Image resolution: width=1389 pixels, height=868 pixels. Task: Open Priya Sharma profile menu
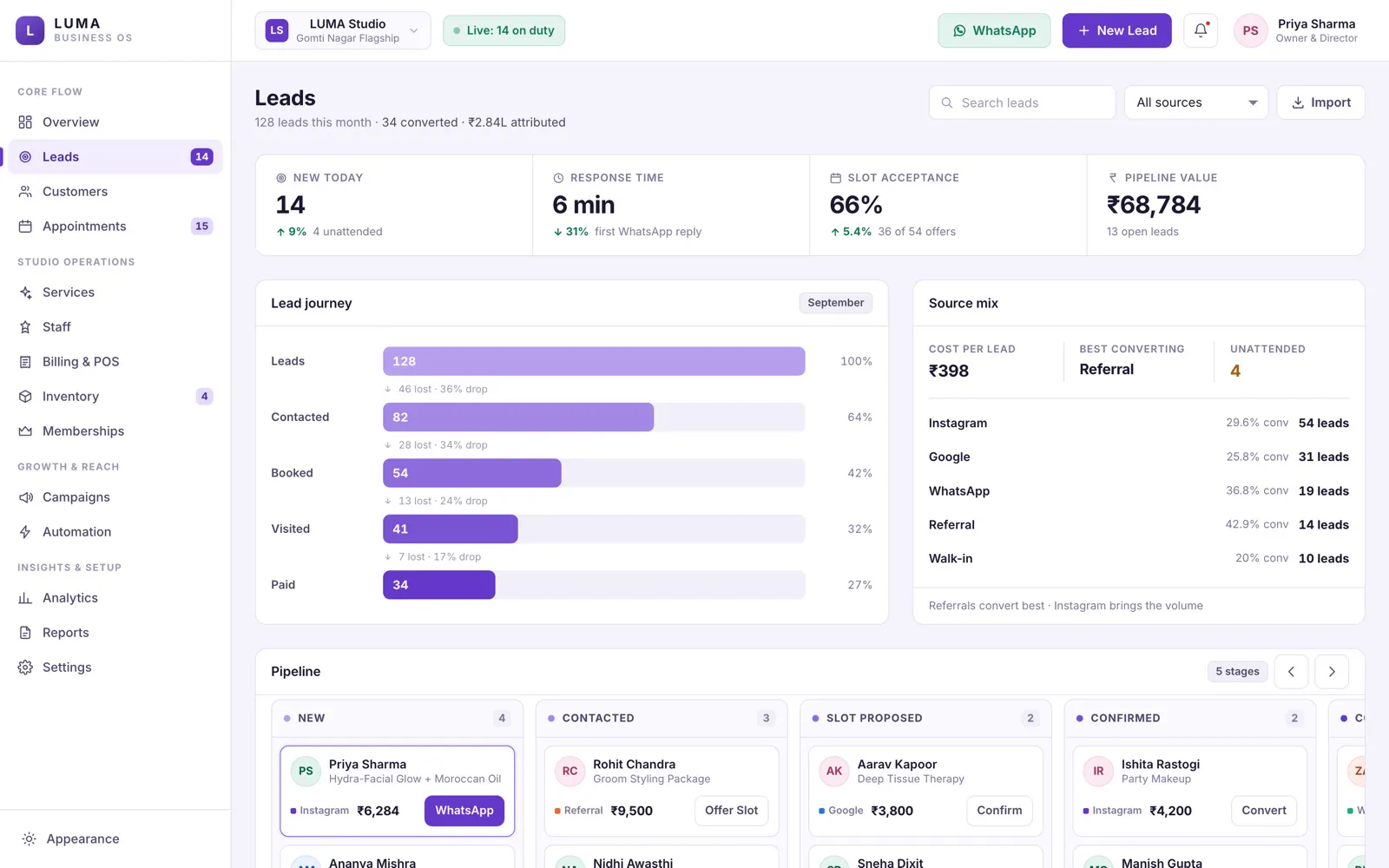(x=1297, y=30)
